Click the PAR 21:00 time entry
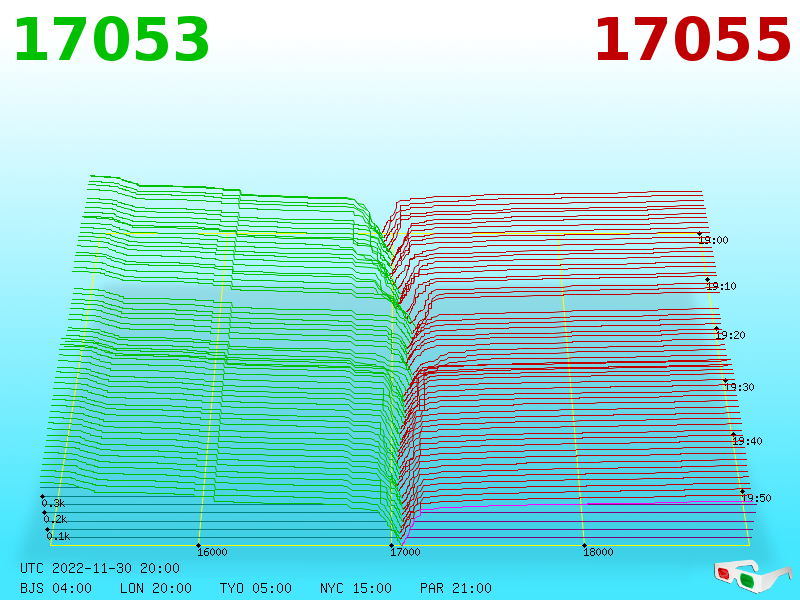Screen dimensions: 800x600 (x=456, y=588)
